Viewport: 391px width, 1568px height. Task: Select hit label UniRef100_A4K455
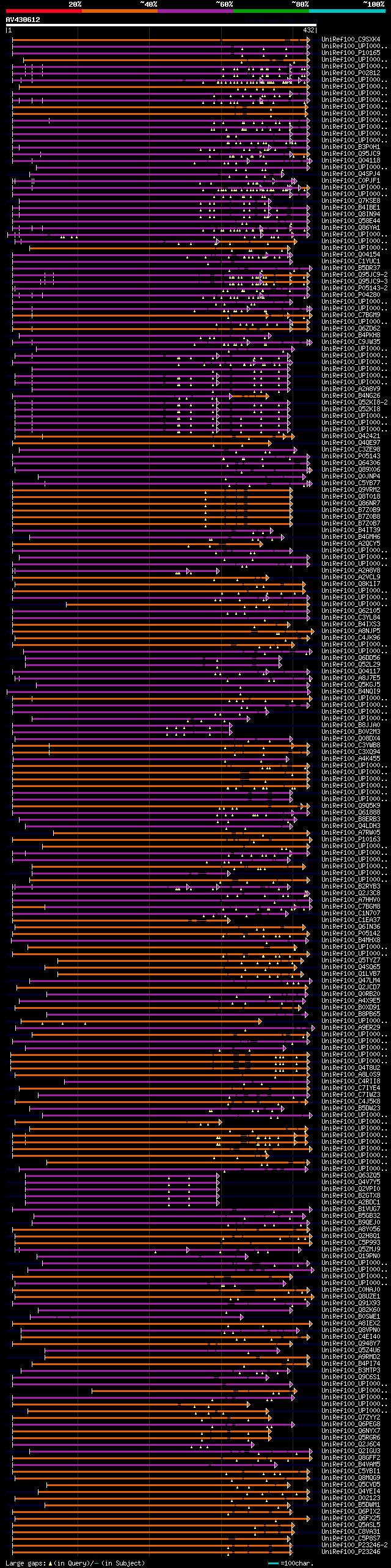pyautogui.click(x=351, y=759)
